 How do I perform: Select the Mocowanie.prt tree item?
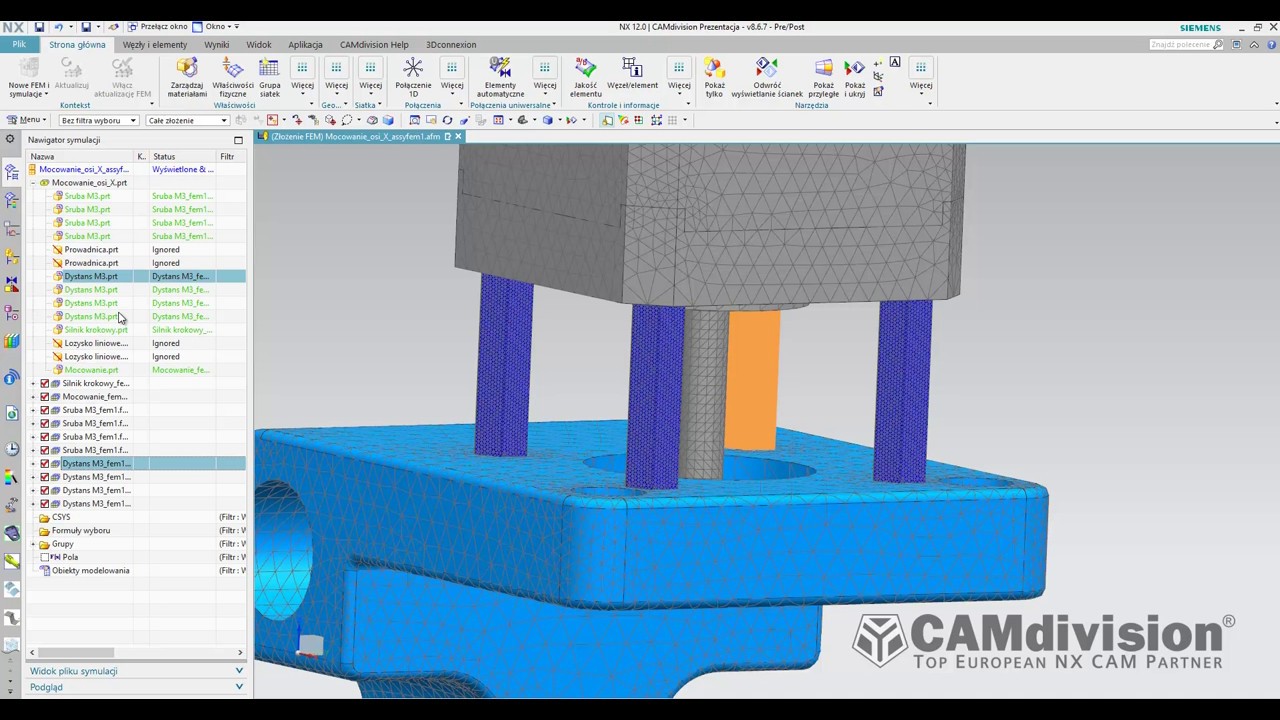coord(91,370)
